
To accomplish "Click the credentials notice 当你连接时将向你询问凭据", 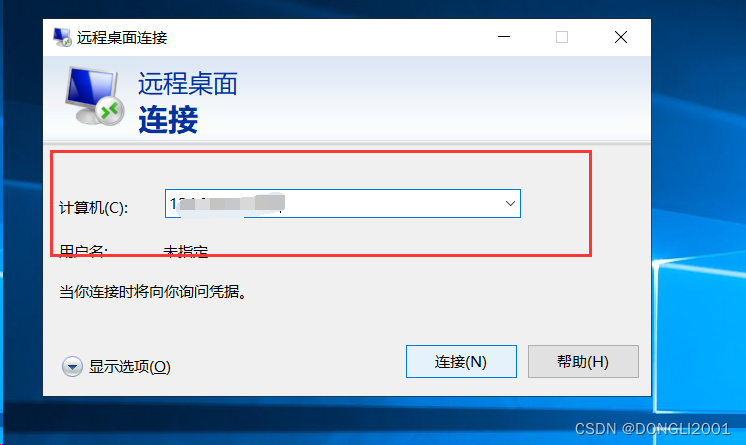I will (153, 292).
